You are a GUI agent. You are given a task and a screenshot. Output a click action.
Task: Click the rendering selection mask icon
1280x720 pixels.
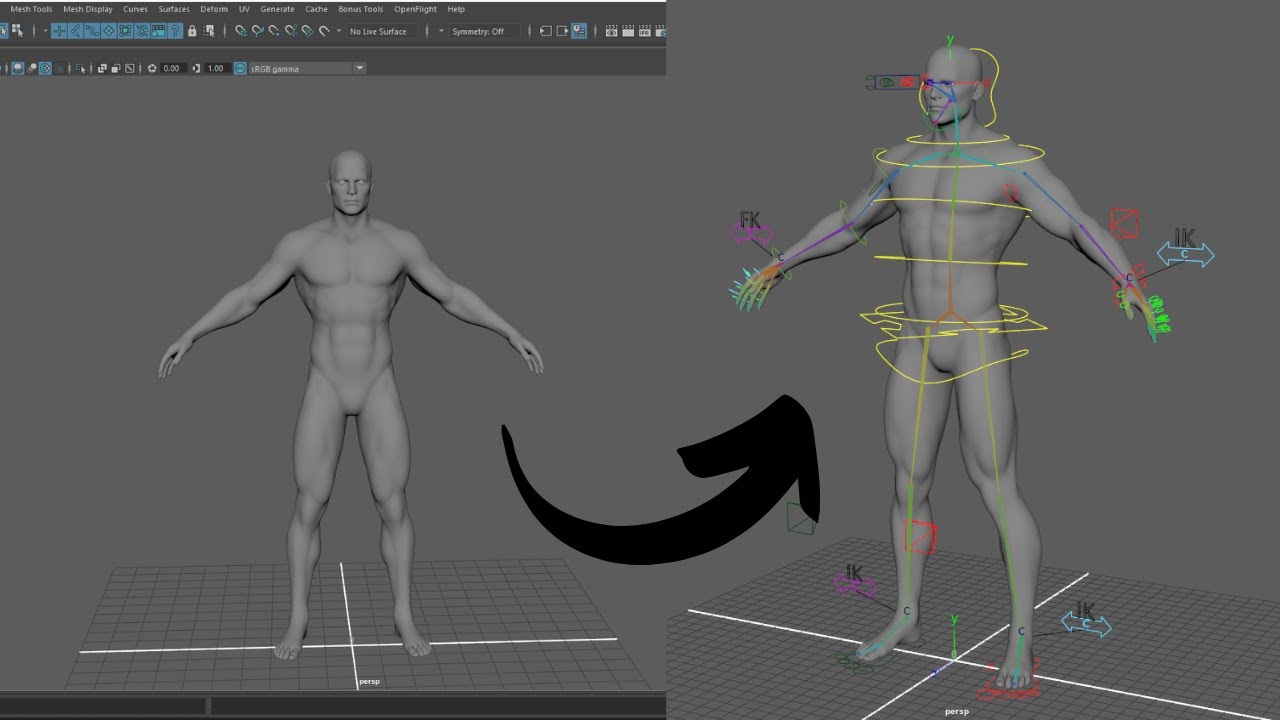click(158, 31)
